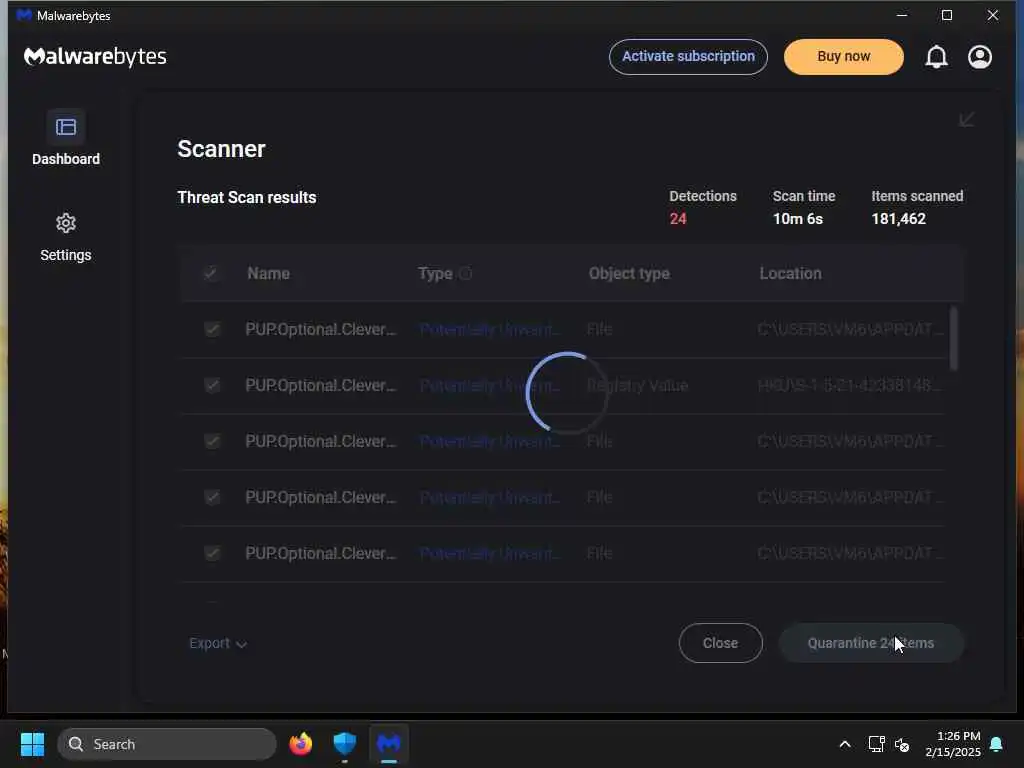Open the taskbar notification bell

(x=997, y=744)
